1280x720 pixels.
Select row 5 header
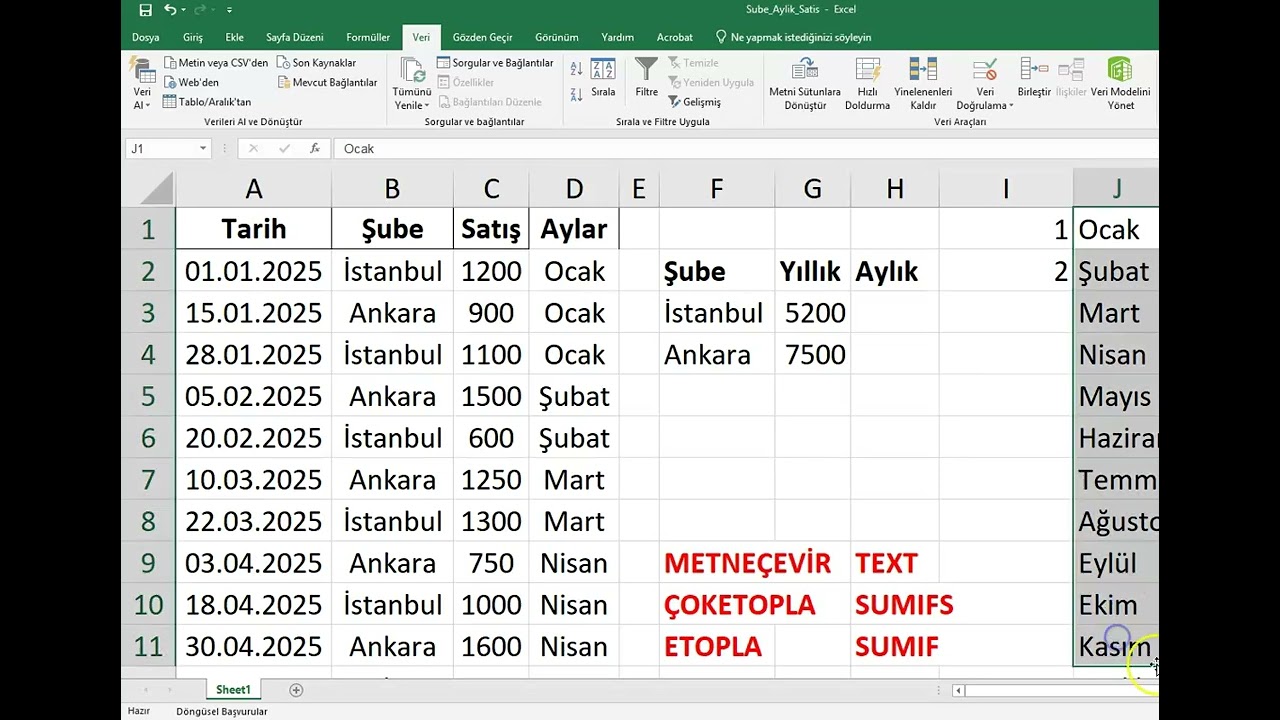pos(148,396)
